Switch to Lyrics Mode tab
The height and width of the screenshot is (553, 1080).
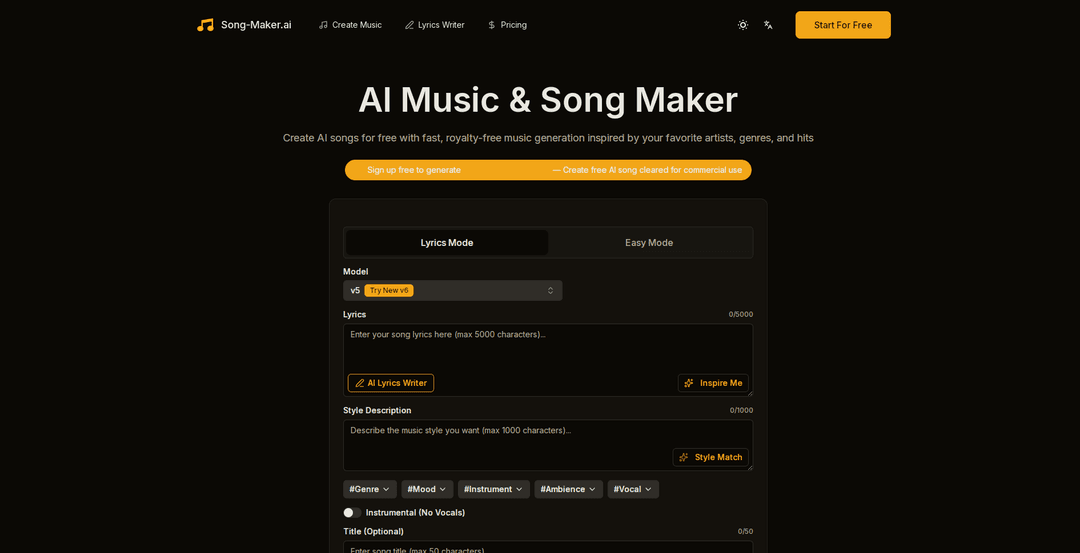447,242
